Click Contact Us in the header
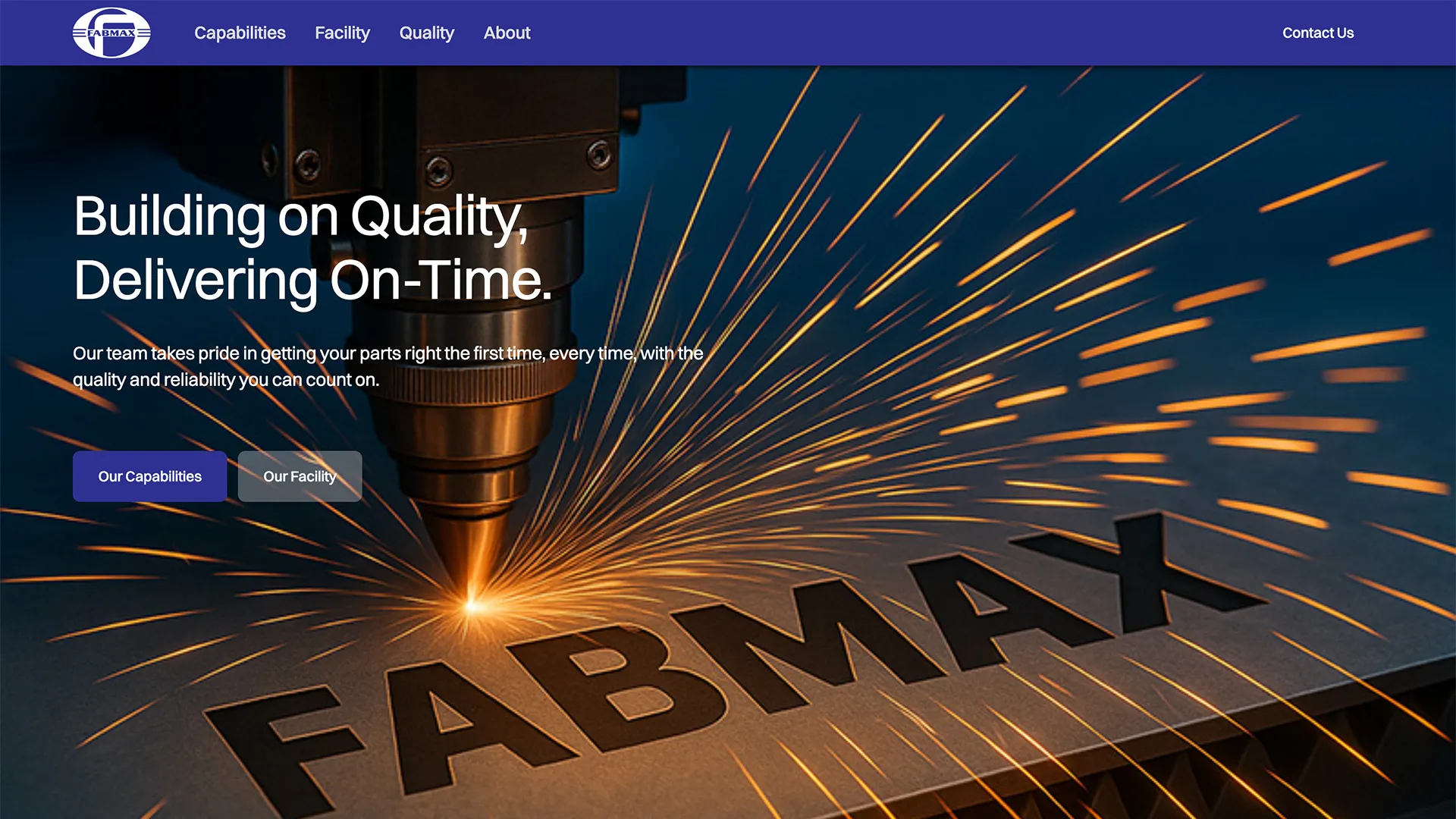Image resolution: width=1456 pixels, height=819 pixels. point(1318,33)
